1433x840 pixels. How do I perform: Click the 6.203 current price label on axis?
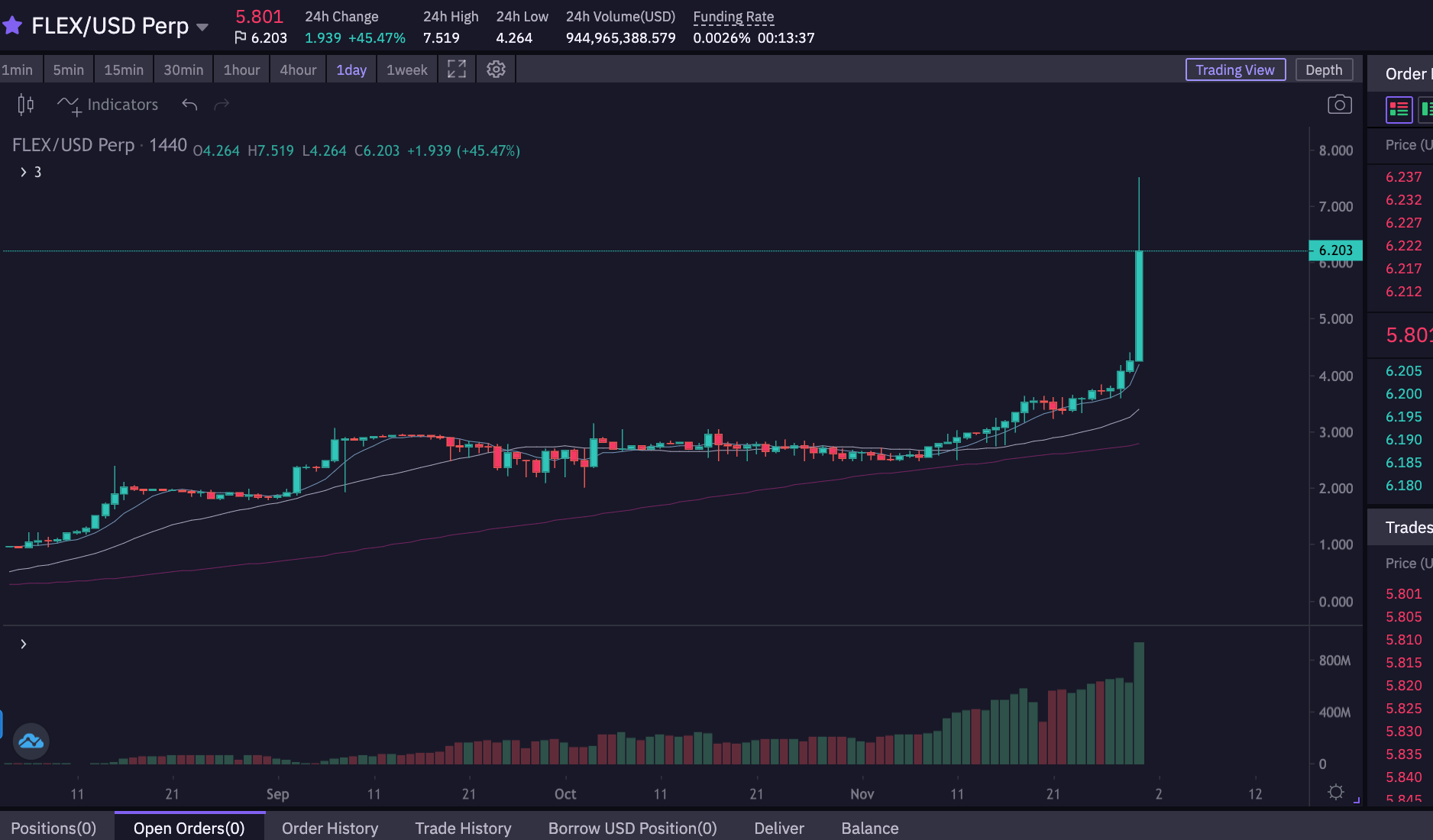[x=1335, y=250]
